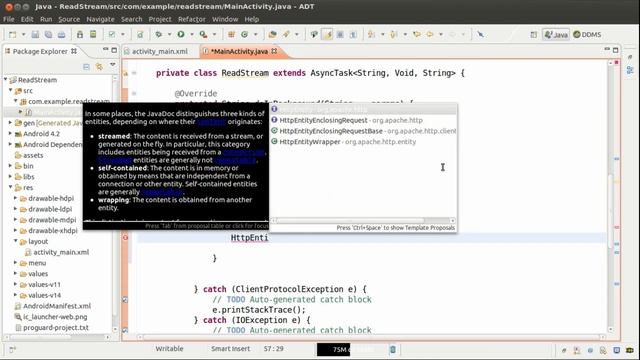Click the Save All toolbar icon
This screenshot has width=640, height=360.
48,35
